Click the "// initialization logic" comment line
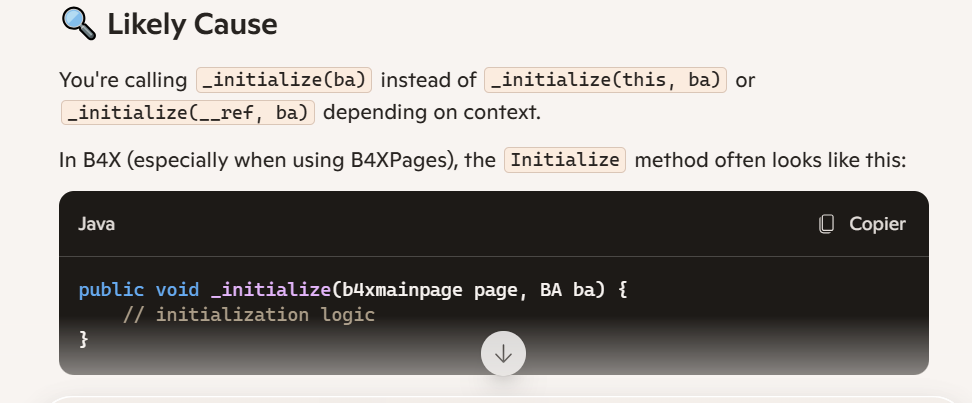This screenshot has height=403, width=972. (249, 315)
